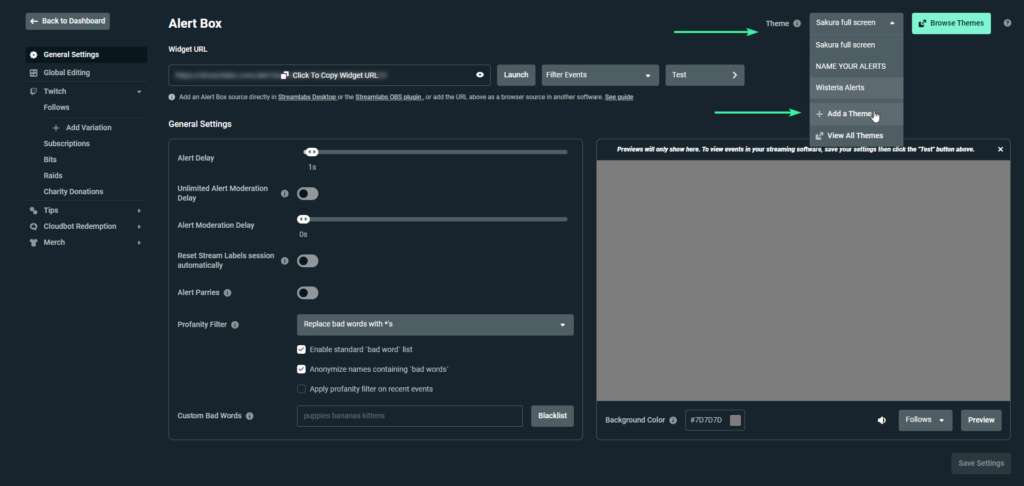
Task: Click the Custom Bad Words input field
Action: pos(409,416)
